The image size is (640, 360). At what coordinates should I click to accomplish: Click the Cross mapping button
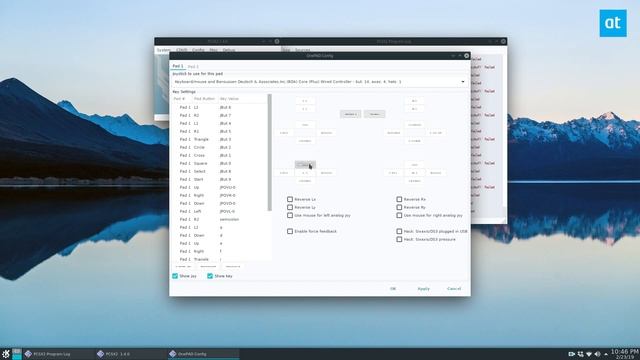414,141
